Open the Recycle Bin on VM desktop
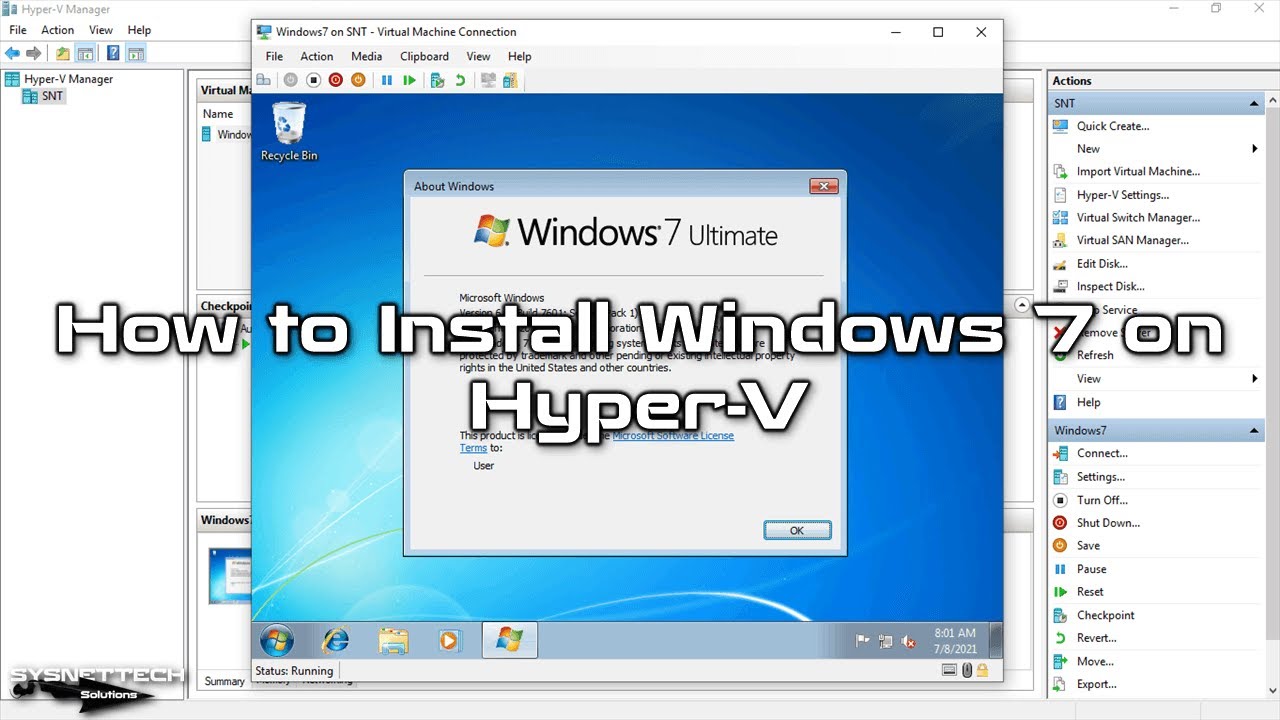 coord(289,131)
